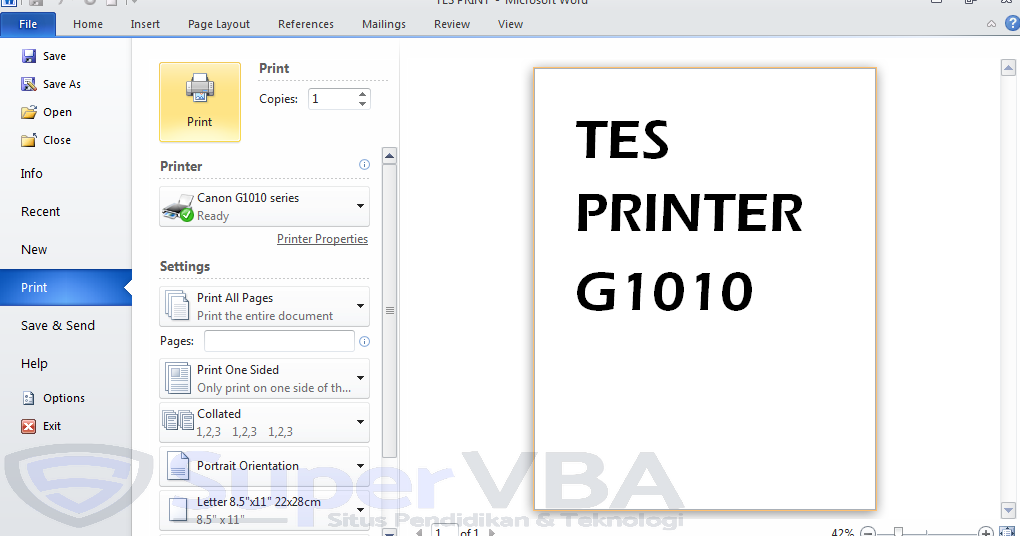
Task: Expand the Canon G1010 series printer dropdown
Action: click(x=360, y=206)
